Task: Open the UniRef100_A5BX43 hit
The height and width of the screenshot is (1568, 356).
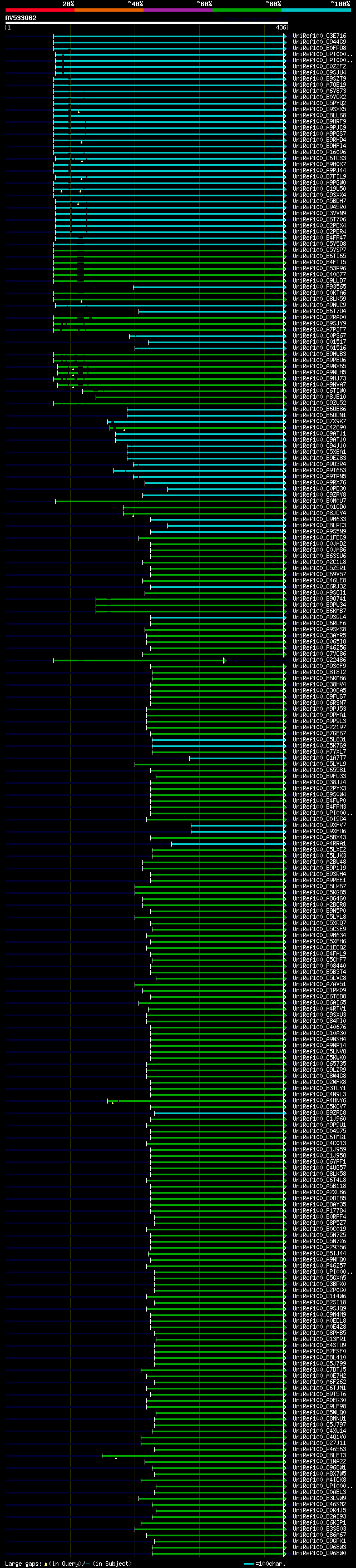Action: [x=319, y=838]
